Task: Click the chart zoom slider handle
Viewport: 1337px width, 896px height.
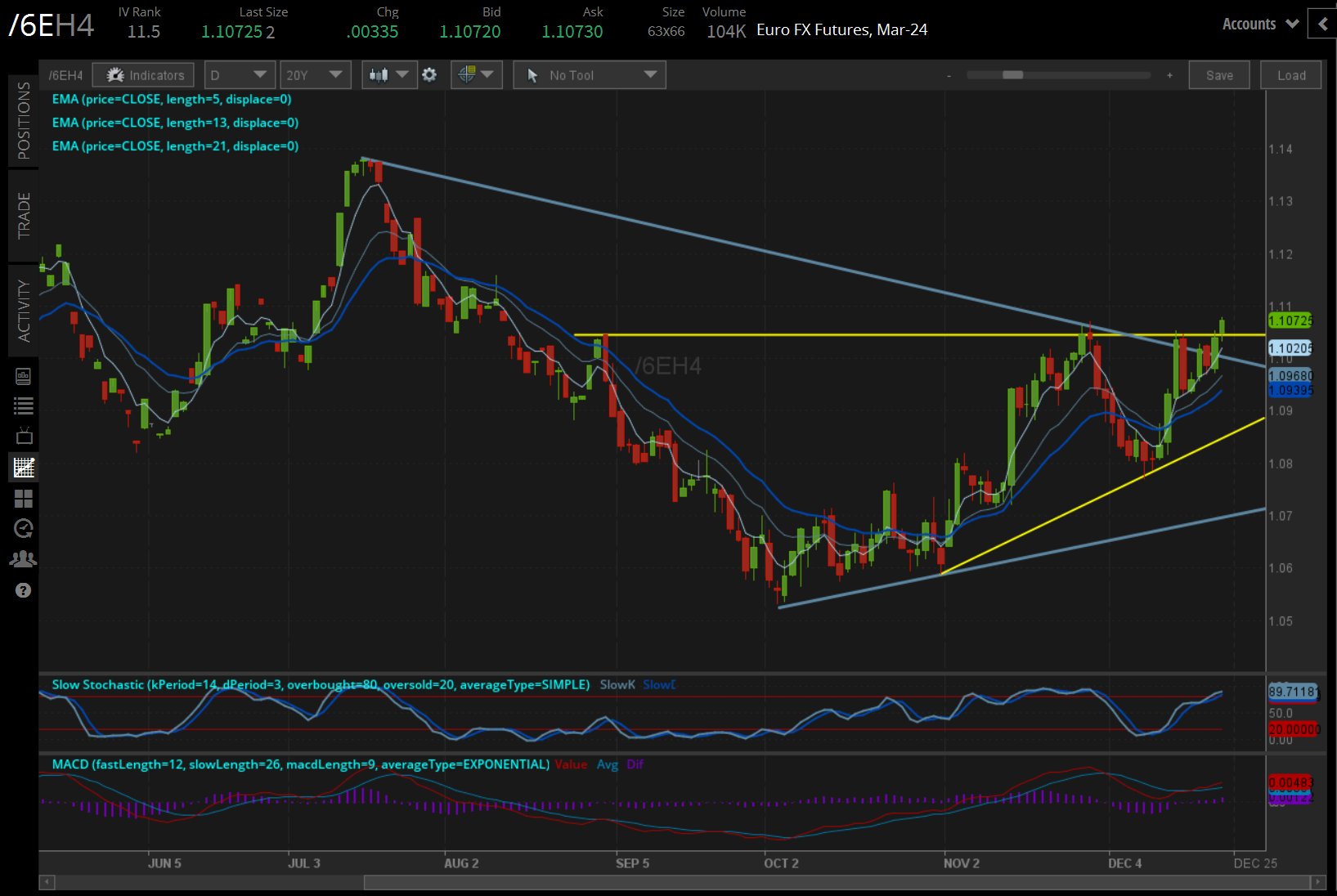Action: tap(1012, 75)
